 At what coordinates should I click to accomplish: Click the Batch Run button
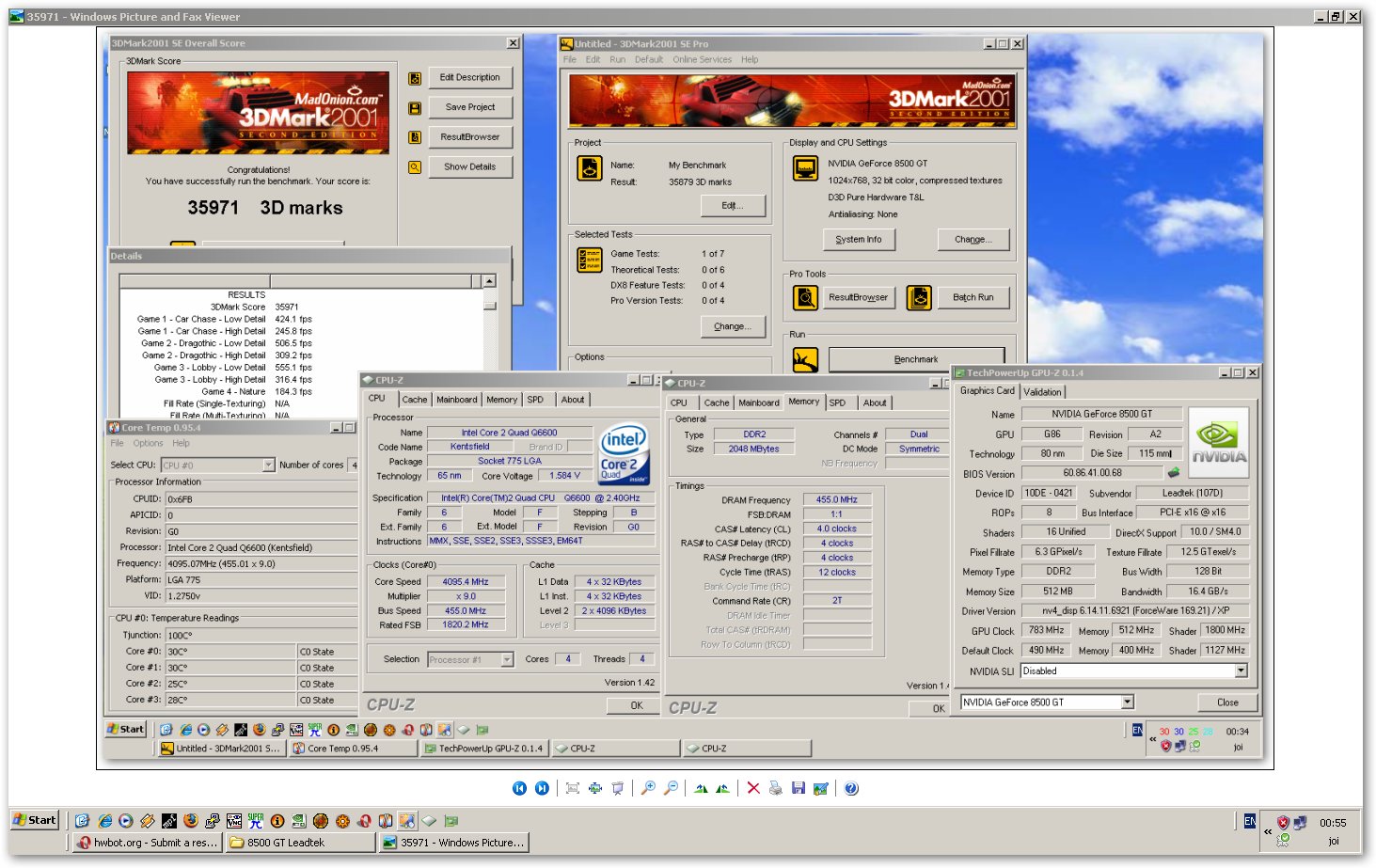click(973, 297)
